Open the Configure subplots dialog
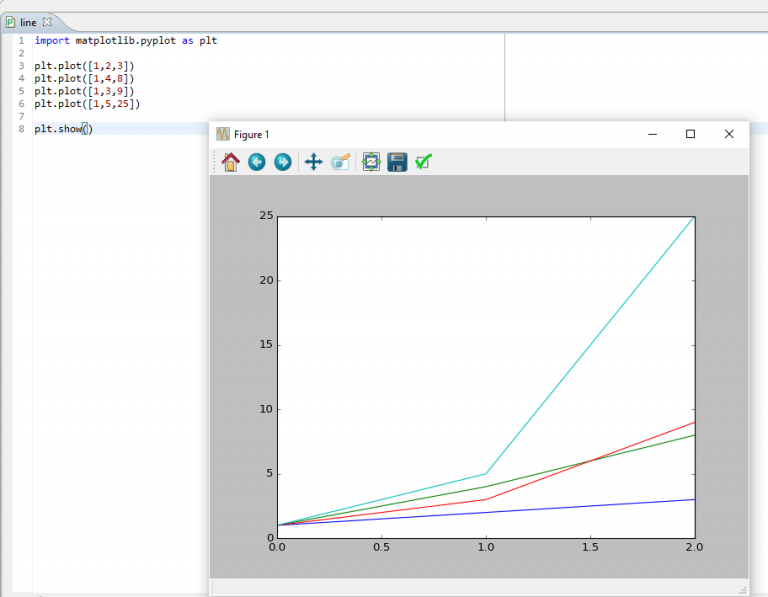 [x=371, y=162]
